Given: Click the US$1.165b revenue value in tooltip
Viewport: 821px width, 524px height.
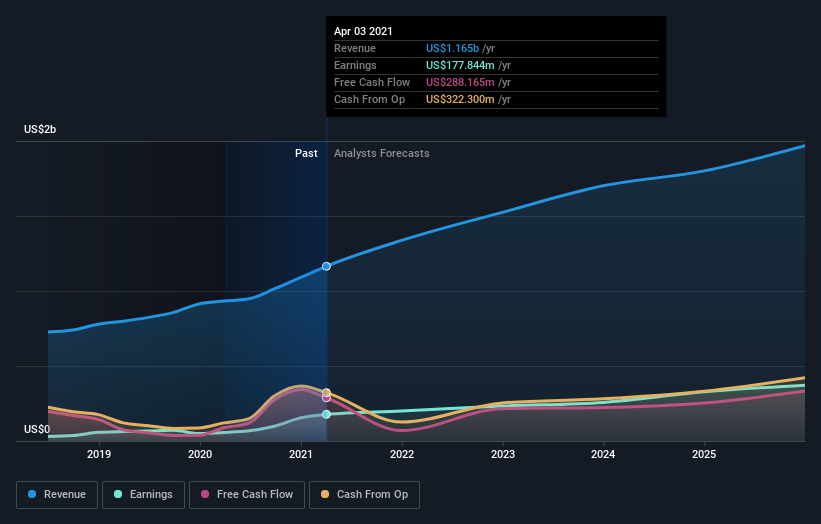Looking at the screenshot, I should click(x=452, y=48).
